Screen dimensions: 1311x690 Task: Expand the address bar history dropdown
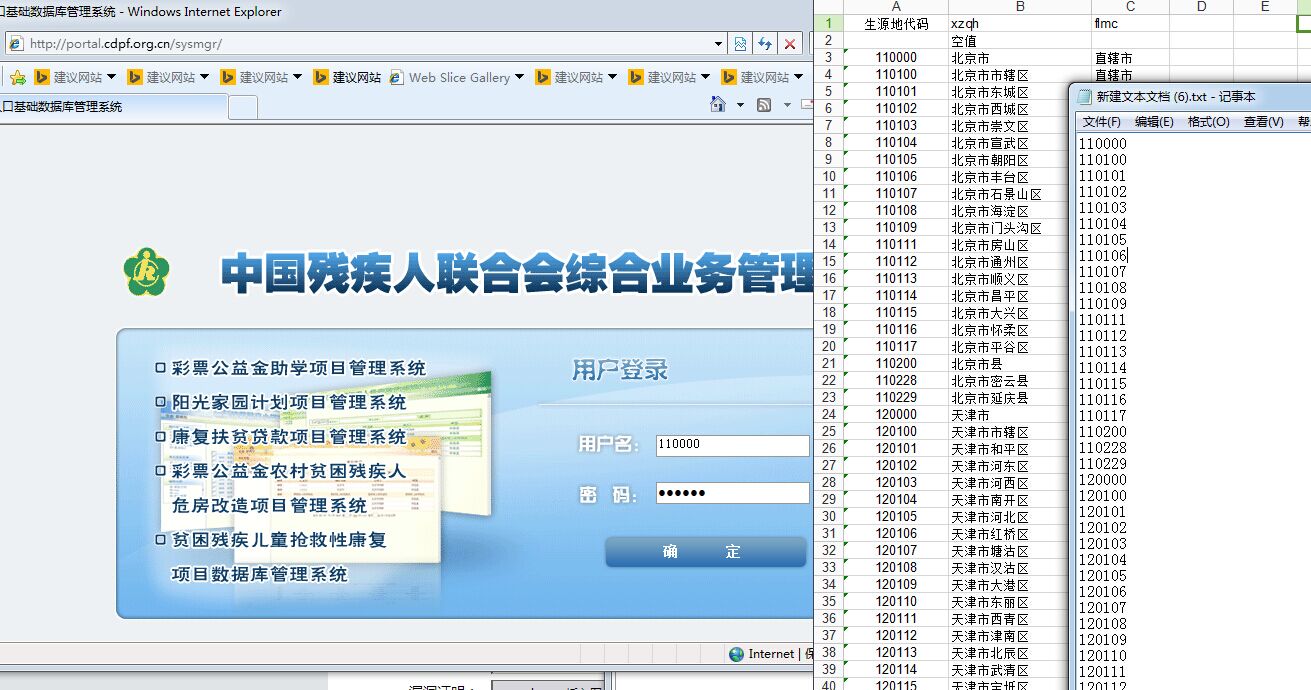click(x=718, y=44)
